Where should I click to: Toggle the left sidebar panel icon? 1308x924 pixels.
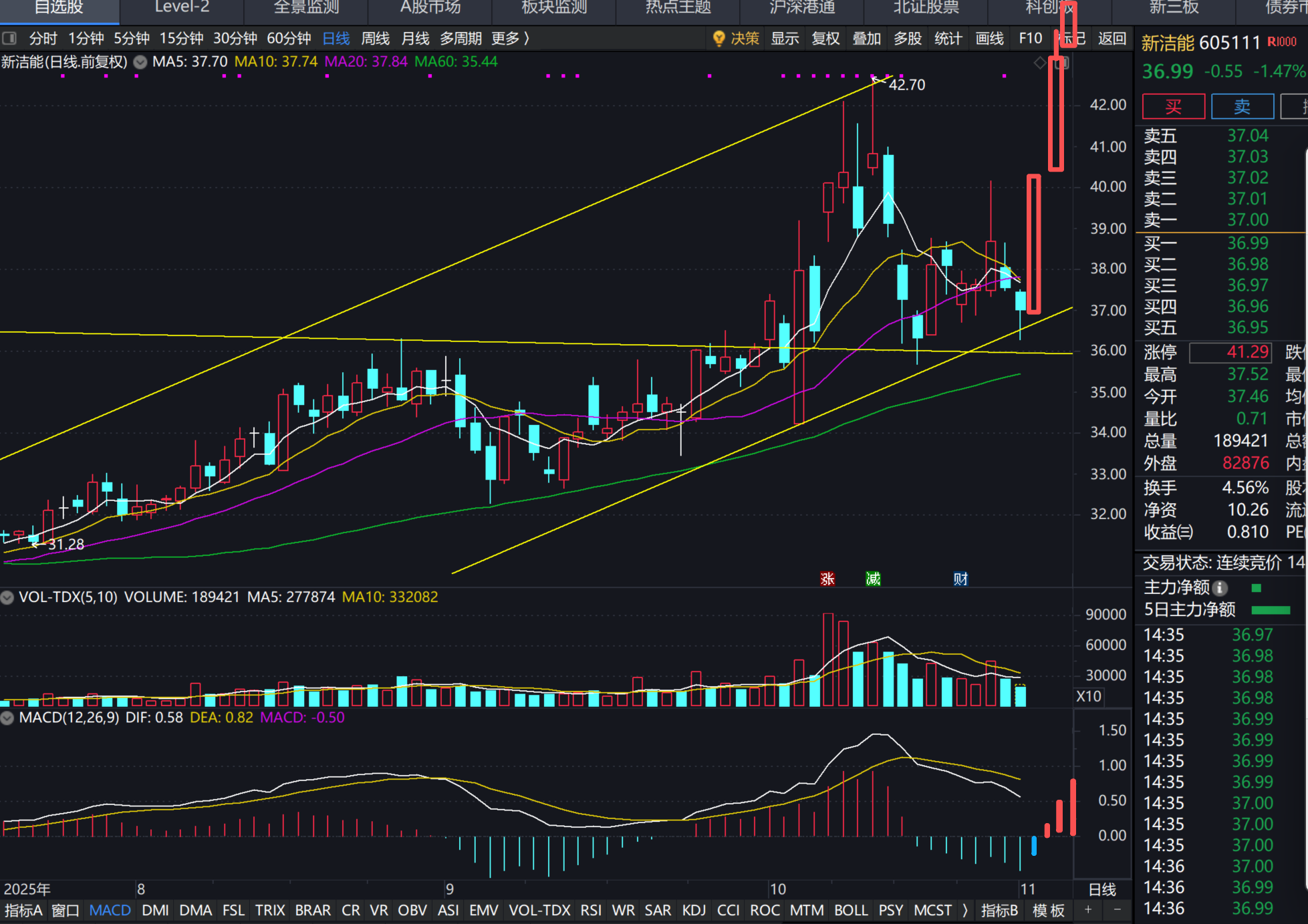click(x=9, y=39)
